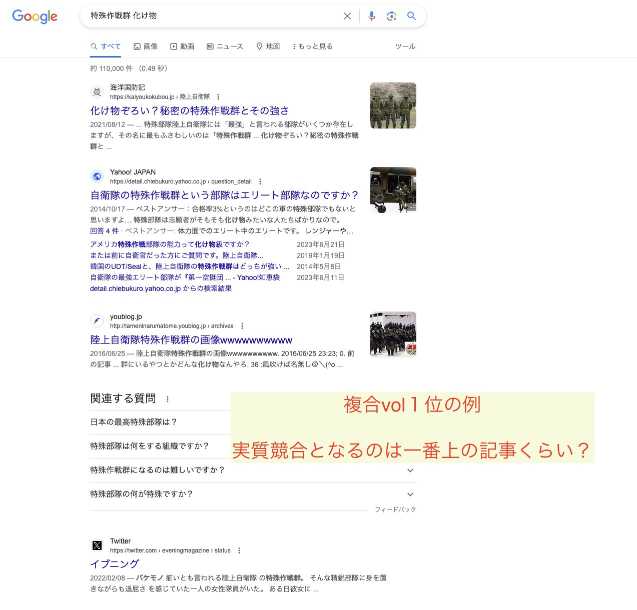Viewport: 637px width, 610px height.
Task: Open result 陸上自衛隊特殊作戦群の画像wwwwwwwwww
Action: pyautogui.click(x=191, y=340)
